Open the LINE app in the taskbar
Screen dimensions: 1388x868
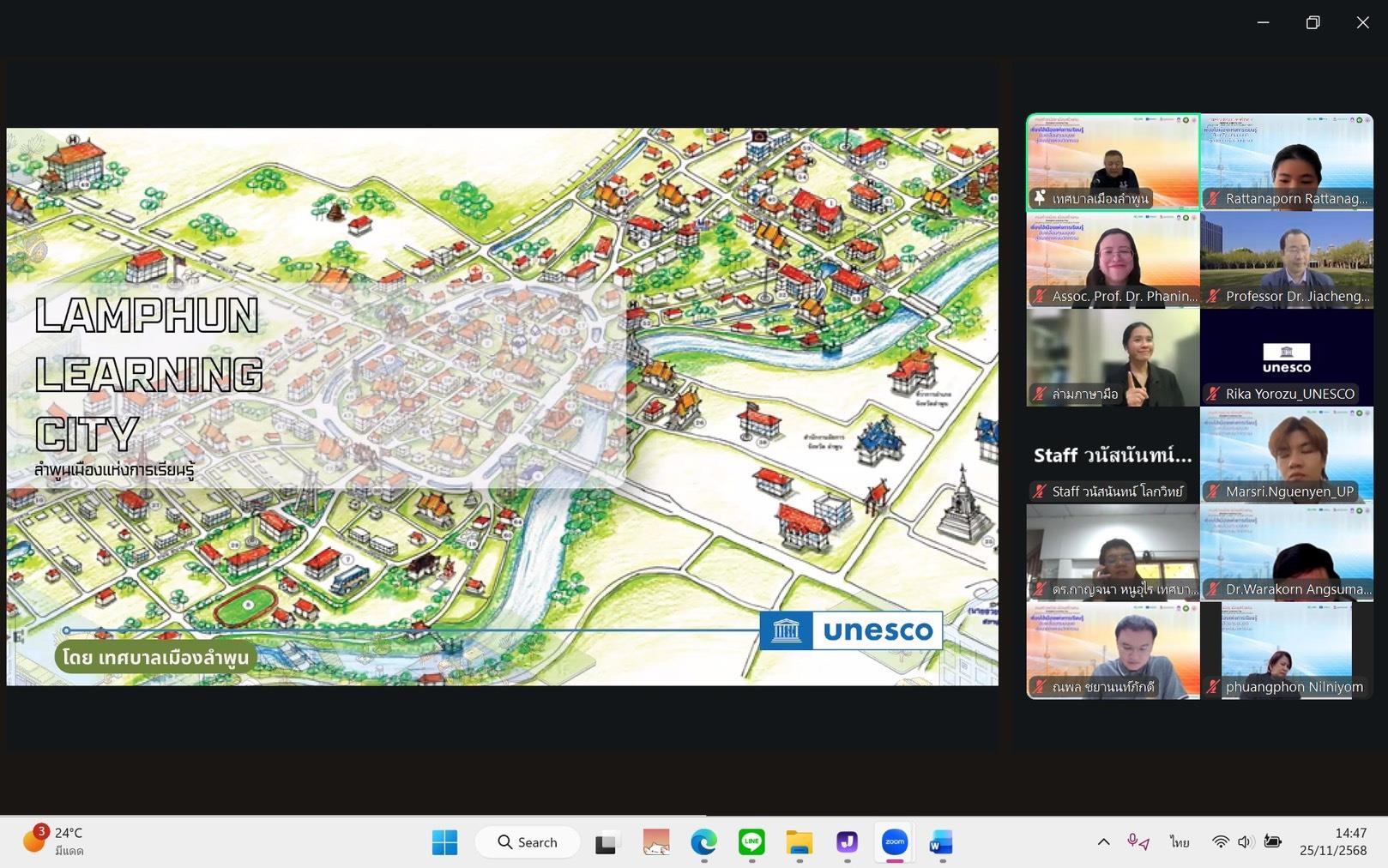(751, 842)
